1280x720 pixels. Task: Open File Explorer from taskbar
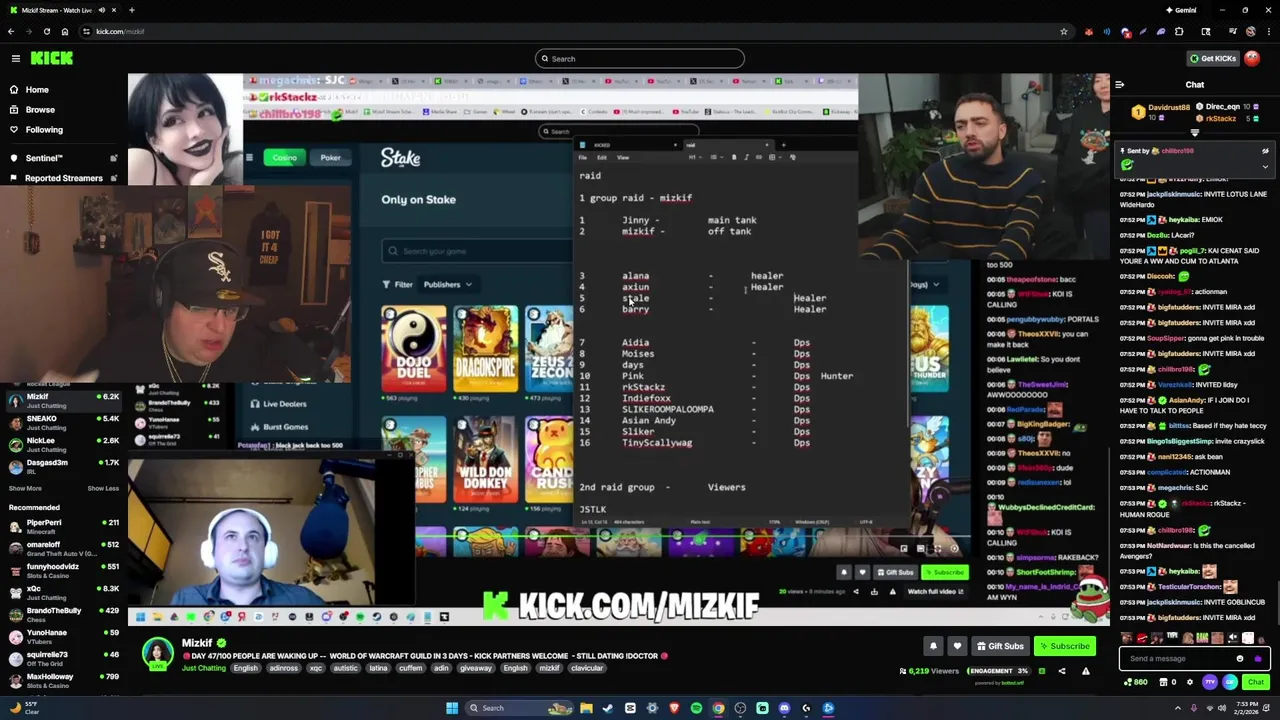point(586,708)
